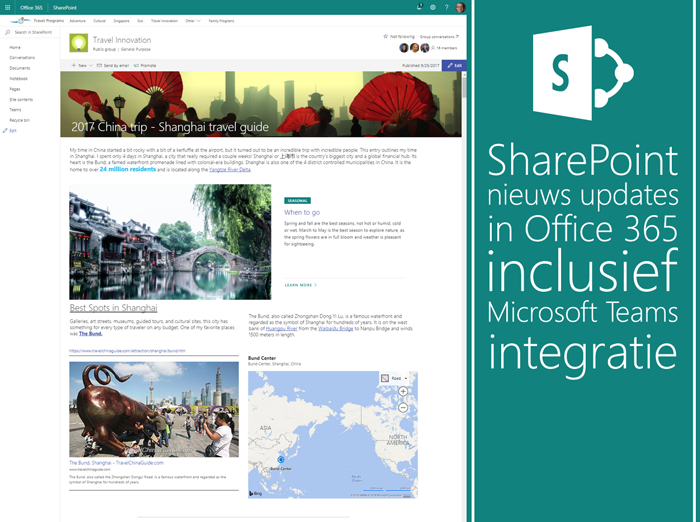This screenshot has width=700, height=522.
Task: Click the Shanghai travel guide banner image
Action: 261,104
